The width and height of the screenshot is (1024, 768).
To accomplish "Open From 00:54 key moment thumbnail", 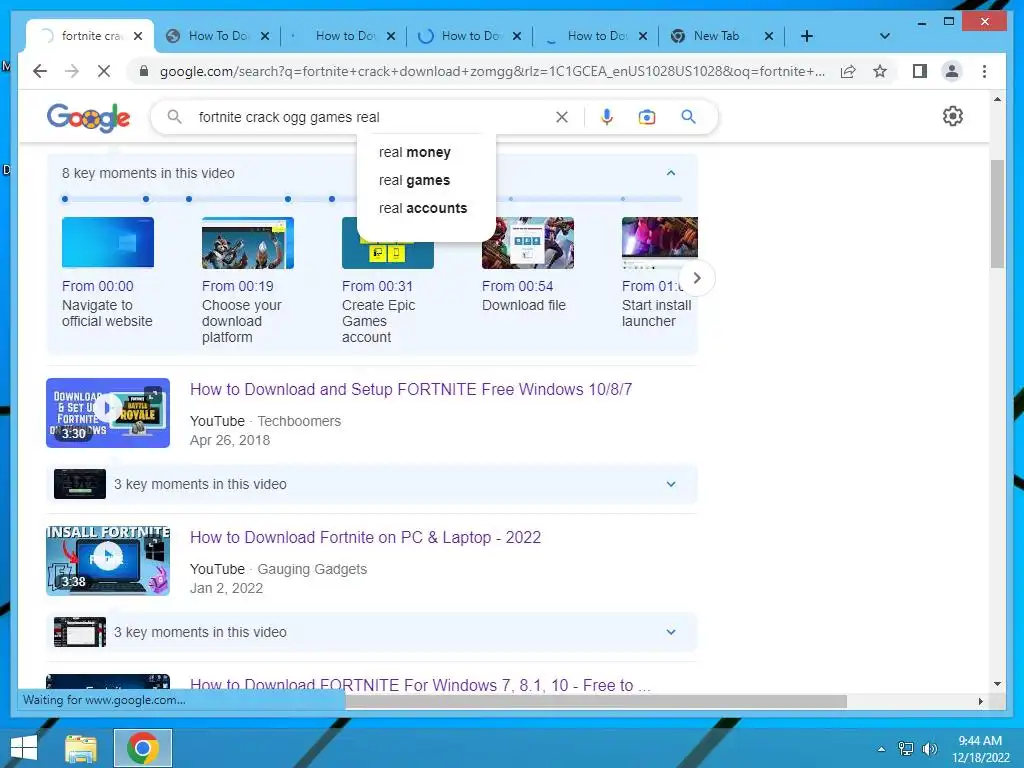I will click(x=528, y=243).
